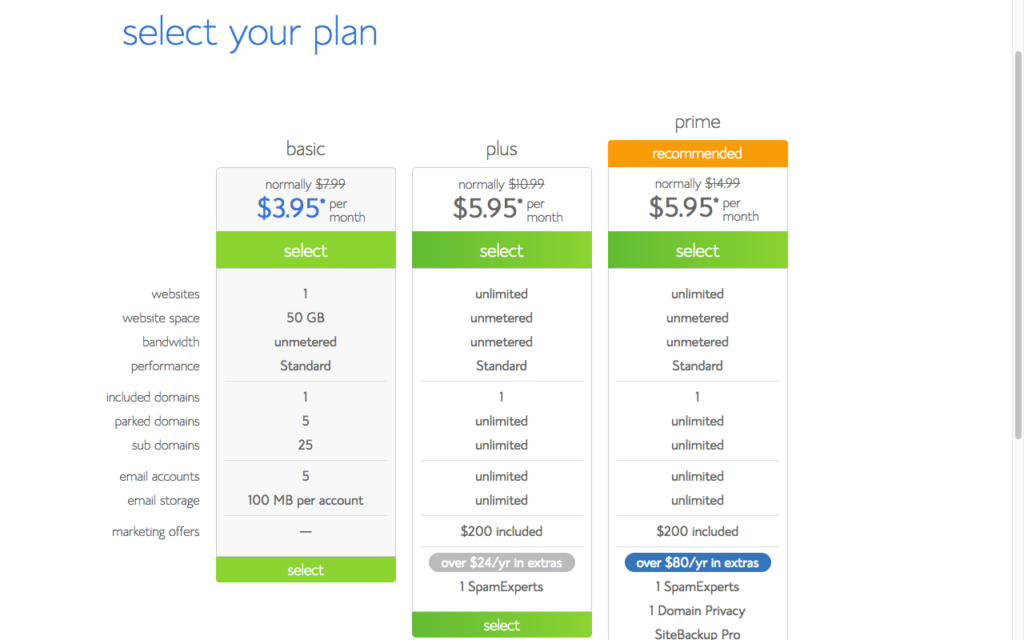Click SiteBackup Pro in prime plan

pos(697,633)
